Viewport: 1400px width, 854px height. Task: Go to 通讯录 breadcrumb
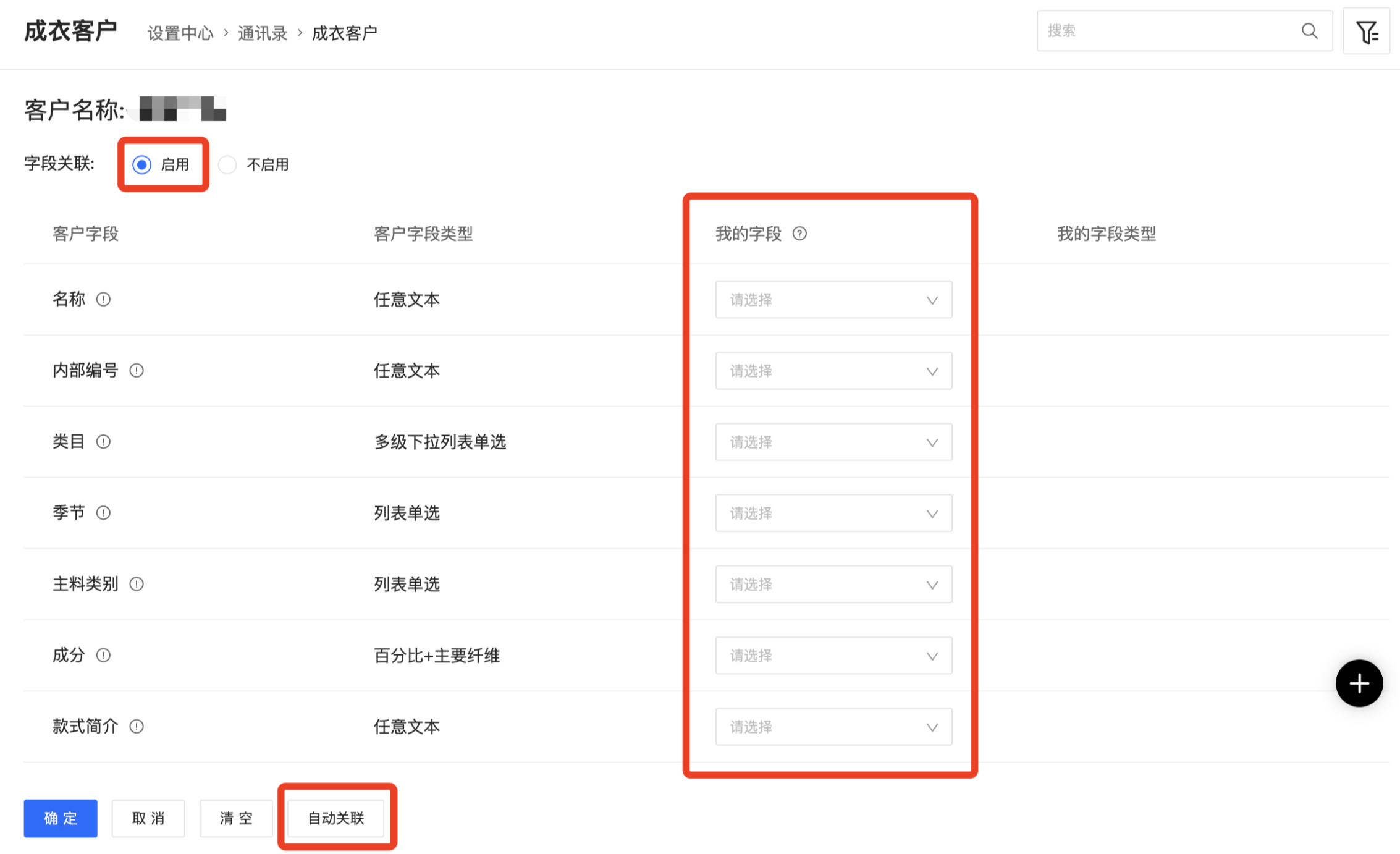click(x=263, y=33)
